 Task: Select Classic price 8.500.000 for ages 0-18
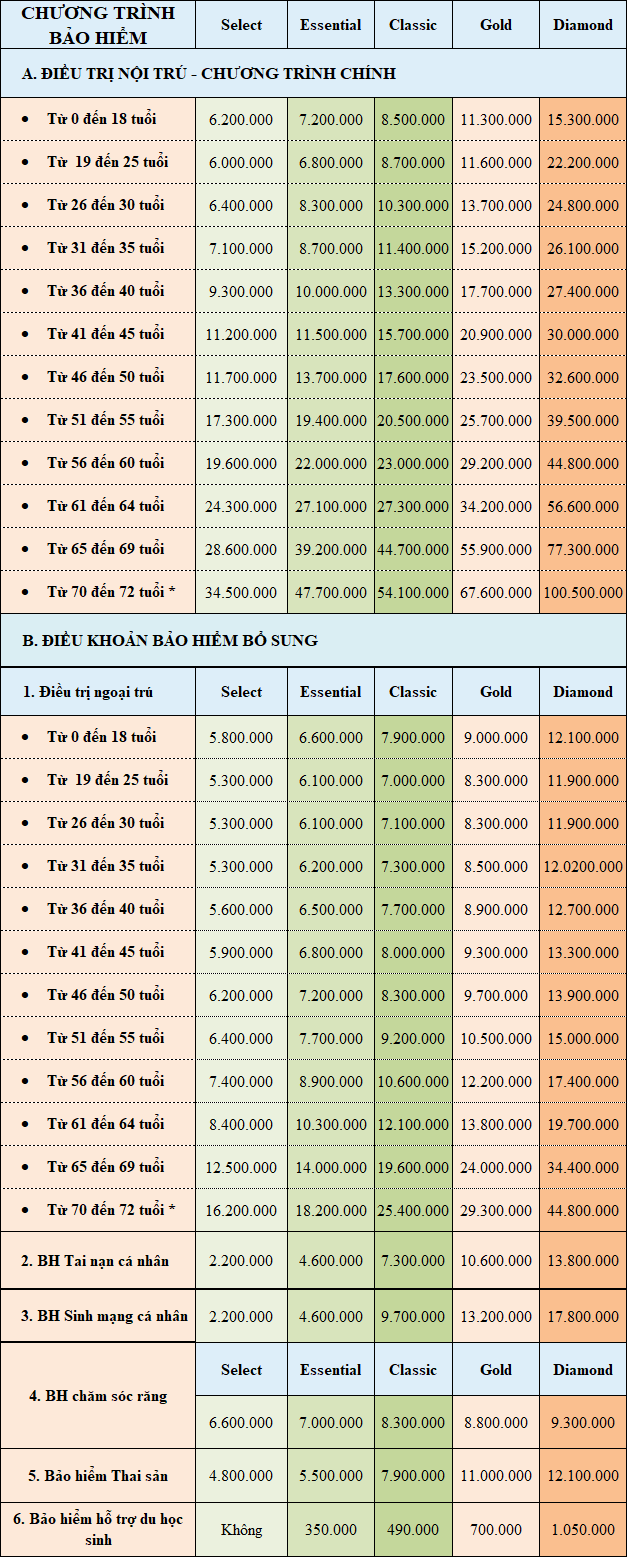pos(413,119)
